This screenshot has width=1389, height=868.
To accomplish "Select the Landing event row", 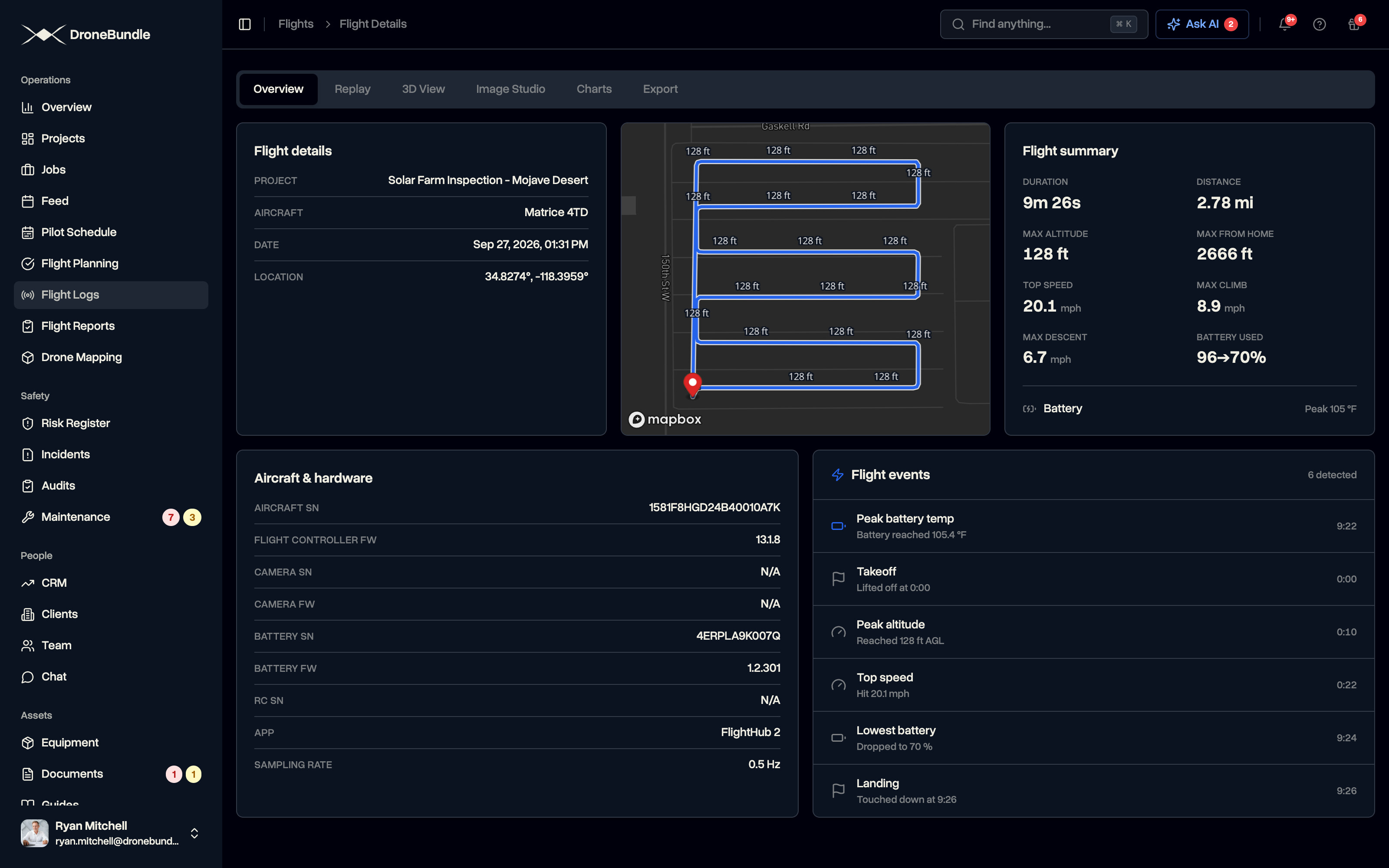I will point(1093,790).
